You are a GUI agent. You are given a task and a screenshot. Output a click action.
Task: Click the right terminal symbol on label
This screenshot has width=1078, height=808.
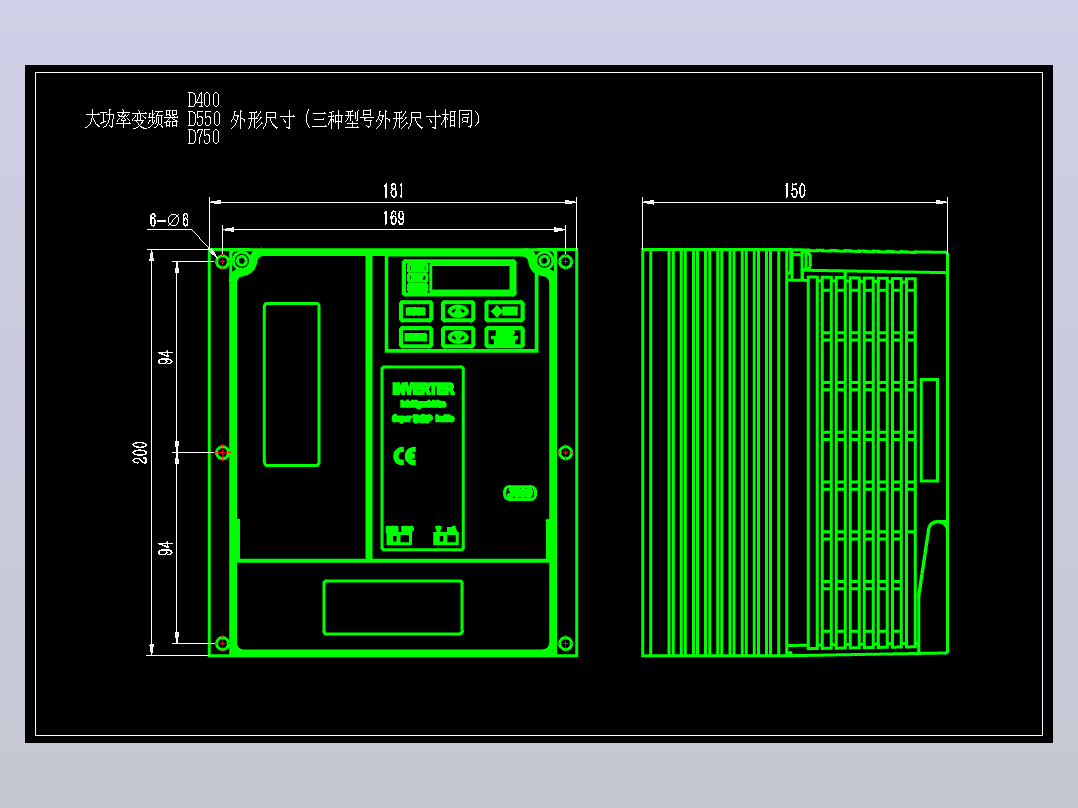click(x=446, y=535)
